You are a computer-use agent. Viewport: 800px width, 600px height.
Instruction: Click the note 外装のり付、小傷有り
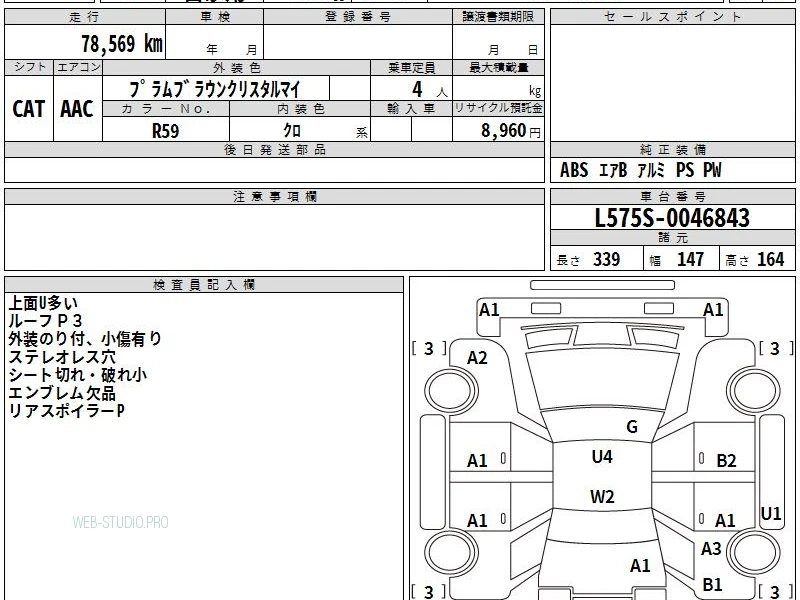tap(85, 339)
